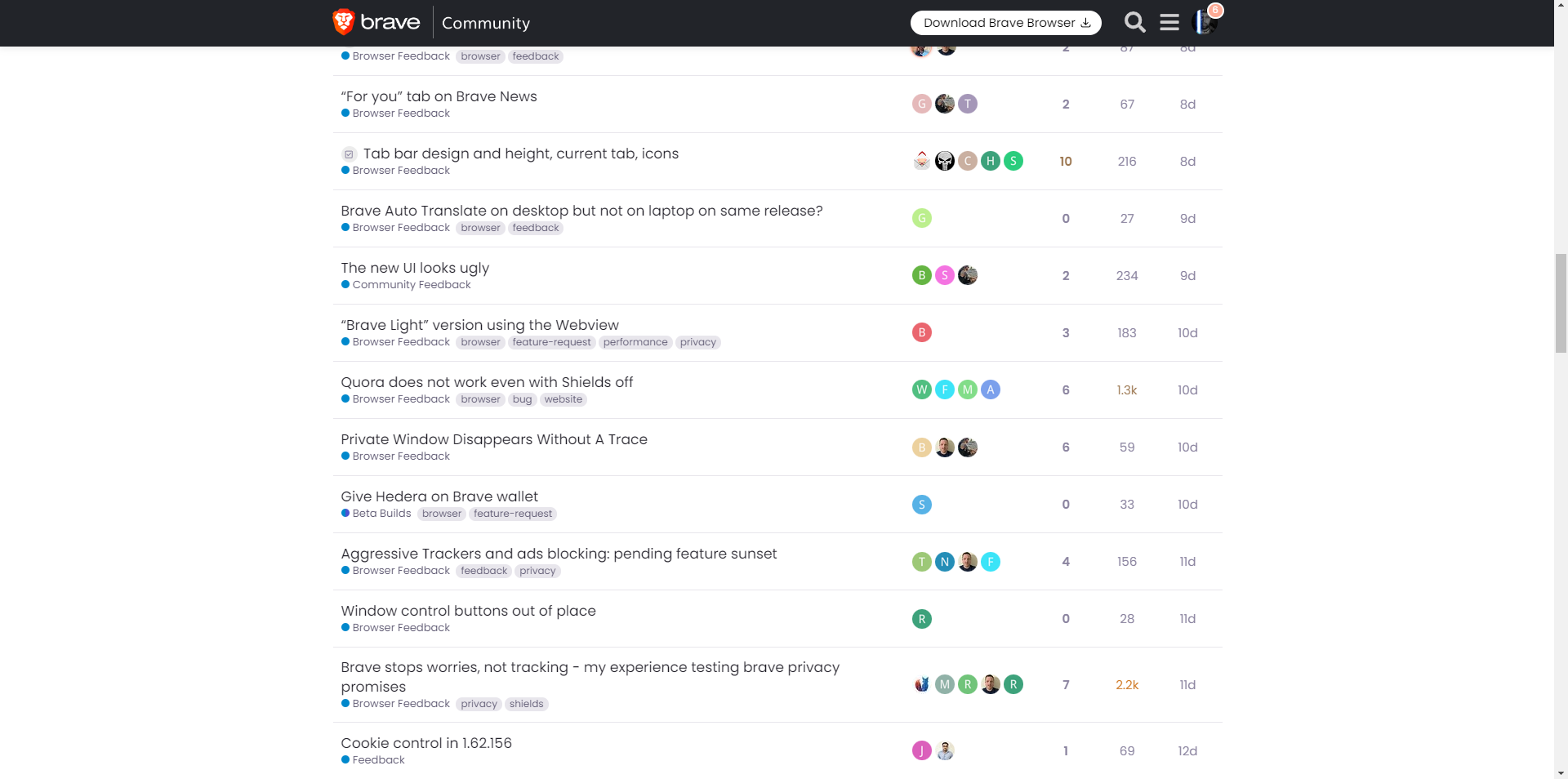
Task: Open Aggressive Trackers and ads blocking topic
Action: [x=559, y=554]
